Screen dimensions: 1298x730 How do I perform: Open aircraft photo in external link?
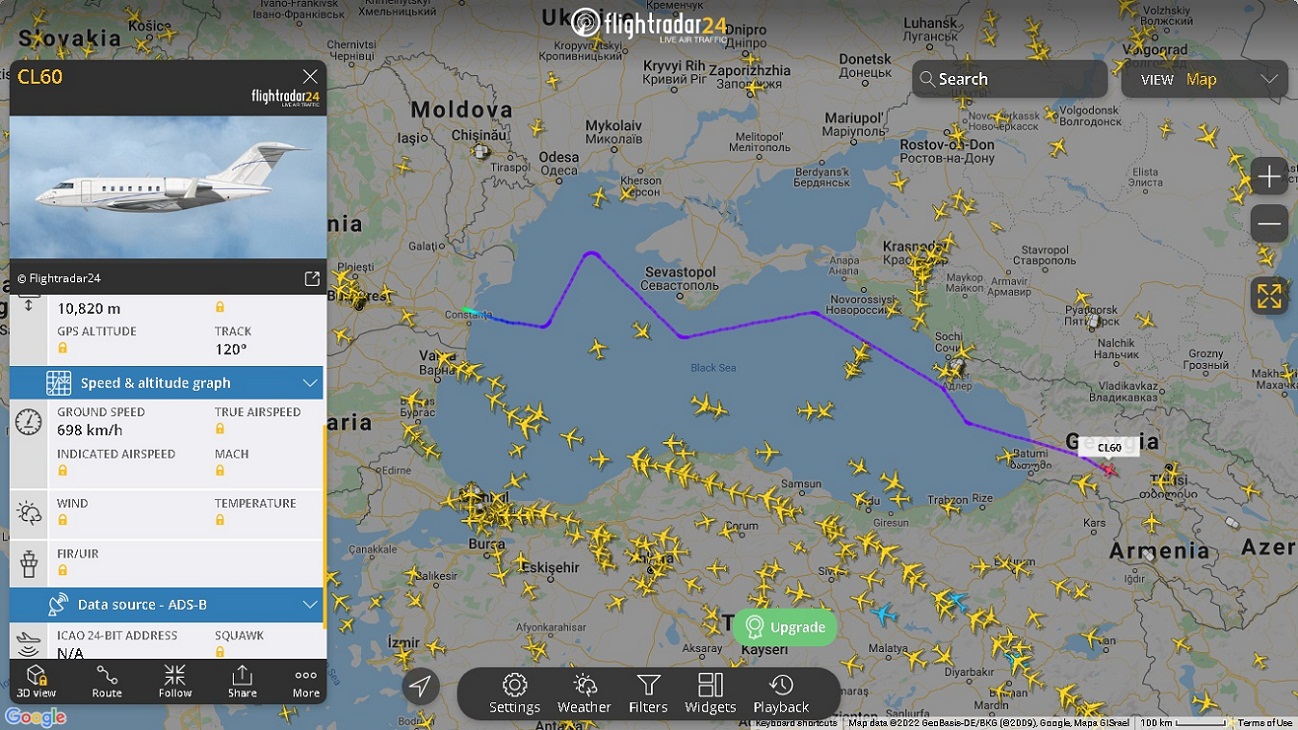coord(312,279)
